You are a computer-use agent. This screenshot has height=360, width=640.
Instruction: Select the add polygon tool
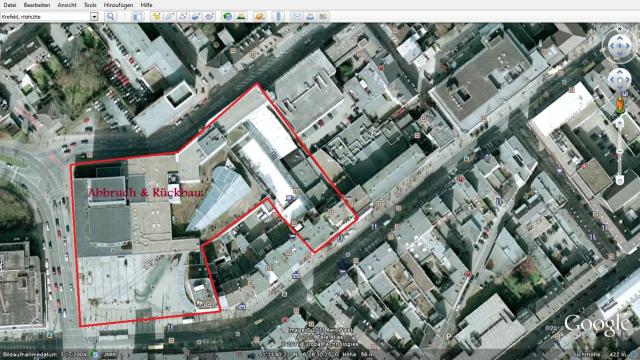coord(169,16)
